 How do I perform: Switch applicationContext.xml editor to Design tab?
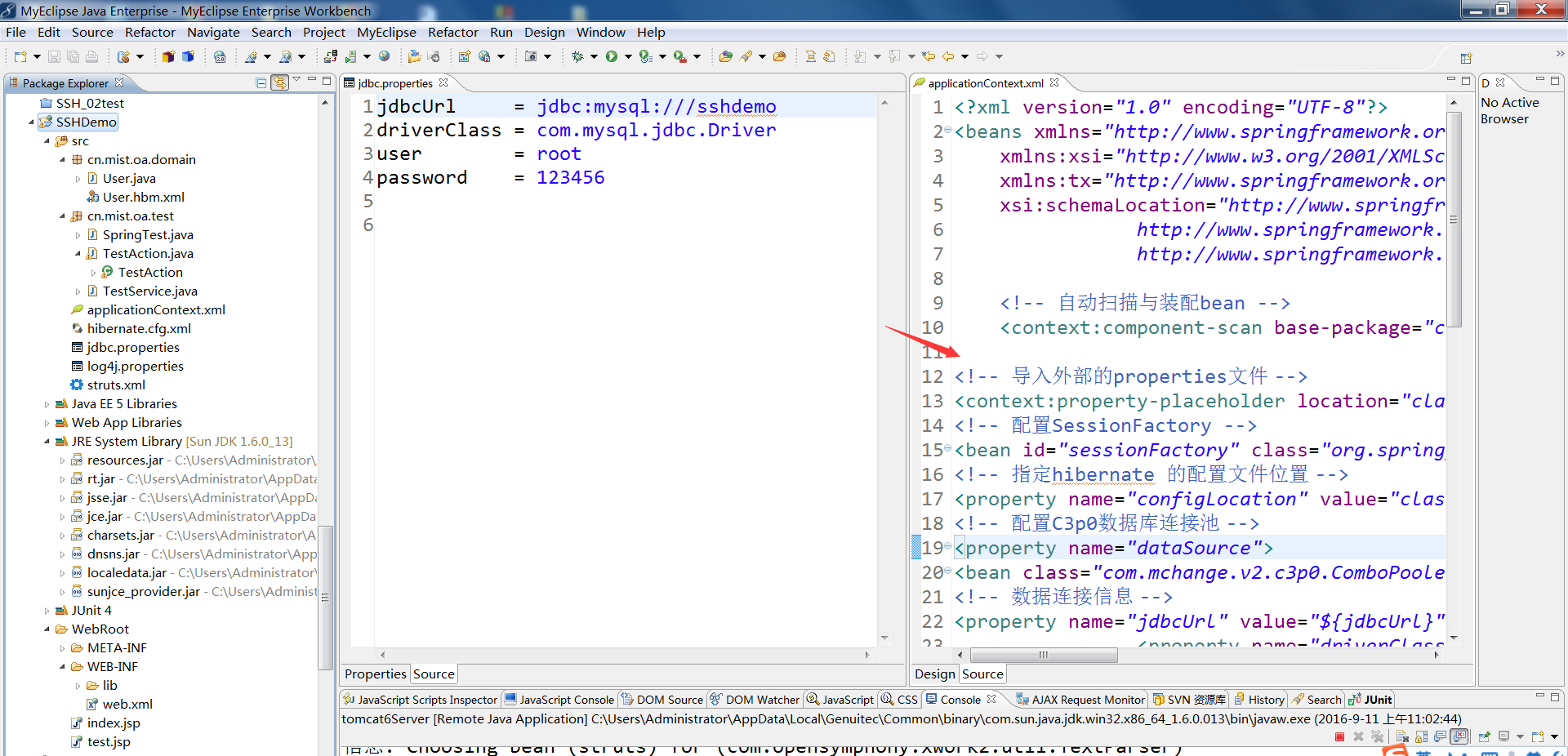[934, 674]
